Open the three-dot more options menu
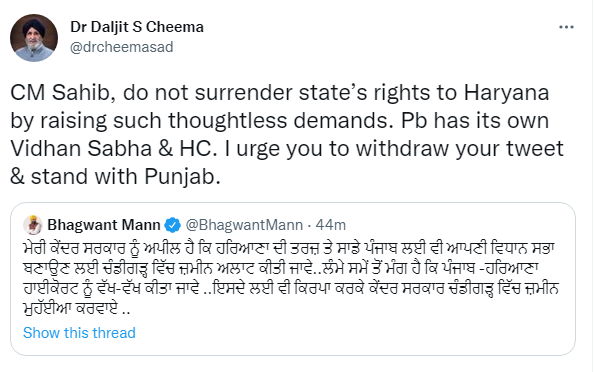594x372 pixels. pos(566,27)
